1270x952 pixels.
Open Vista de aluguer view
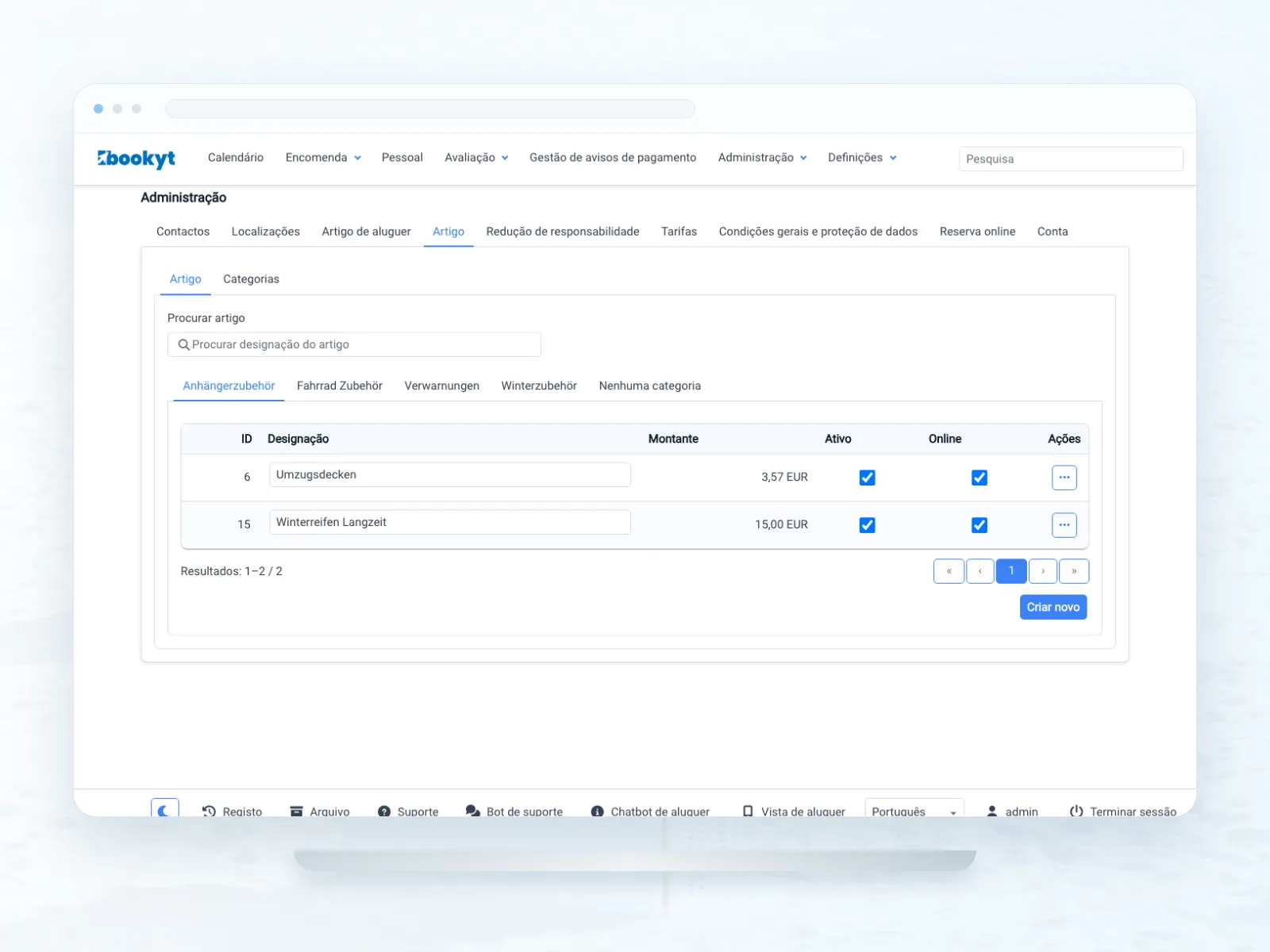coord(793,811)
